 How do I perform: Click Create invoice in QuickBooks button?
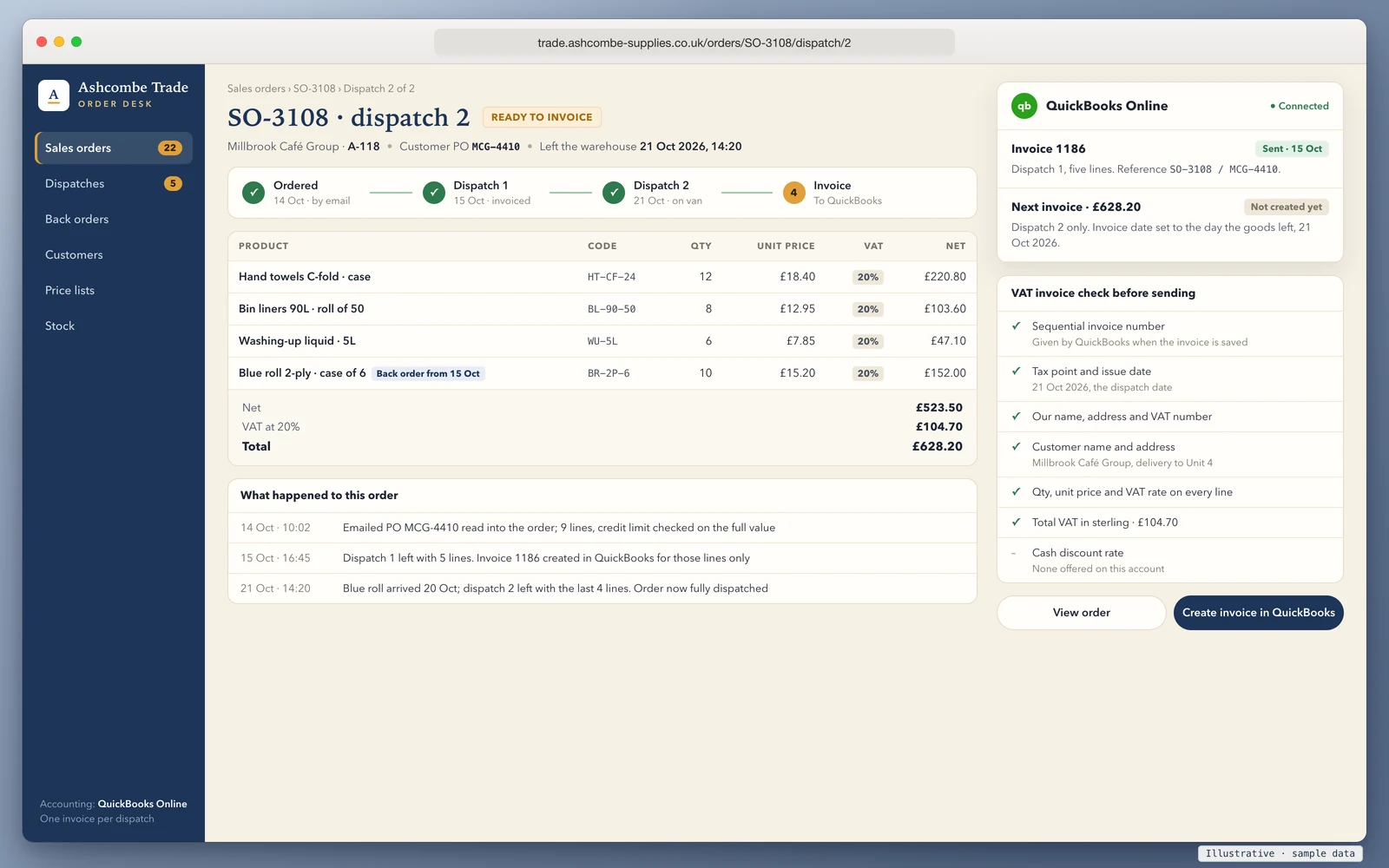coord(1258,613)
